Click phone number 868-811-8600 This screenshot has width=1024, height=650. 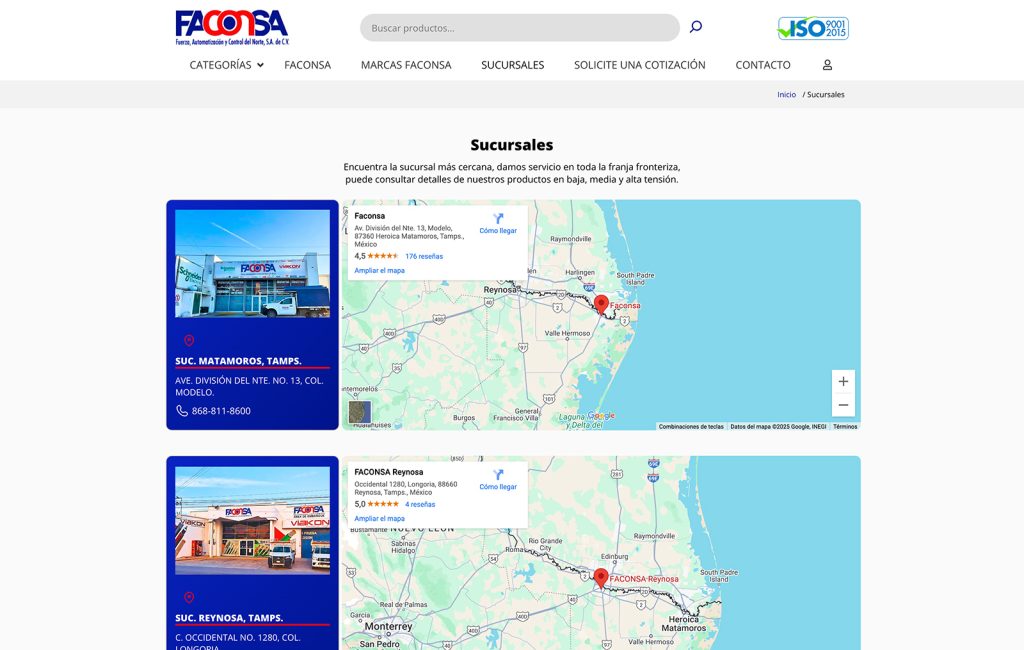point(221,411)
